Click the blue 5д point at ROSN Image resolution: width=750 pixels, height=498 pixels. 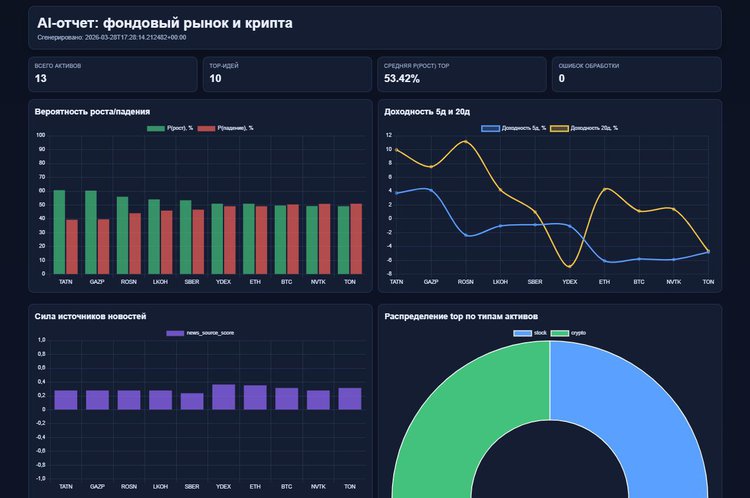point(465,235)
